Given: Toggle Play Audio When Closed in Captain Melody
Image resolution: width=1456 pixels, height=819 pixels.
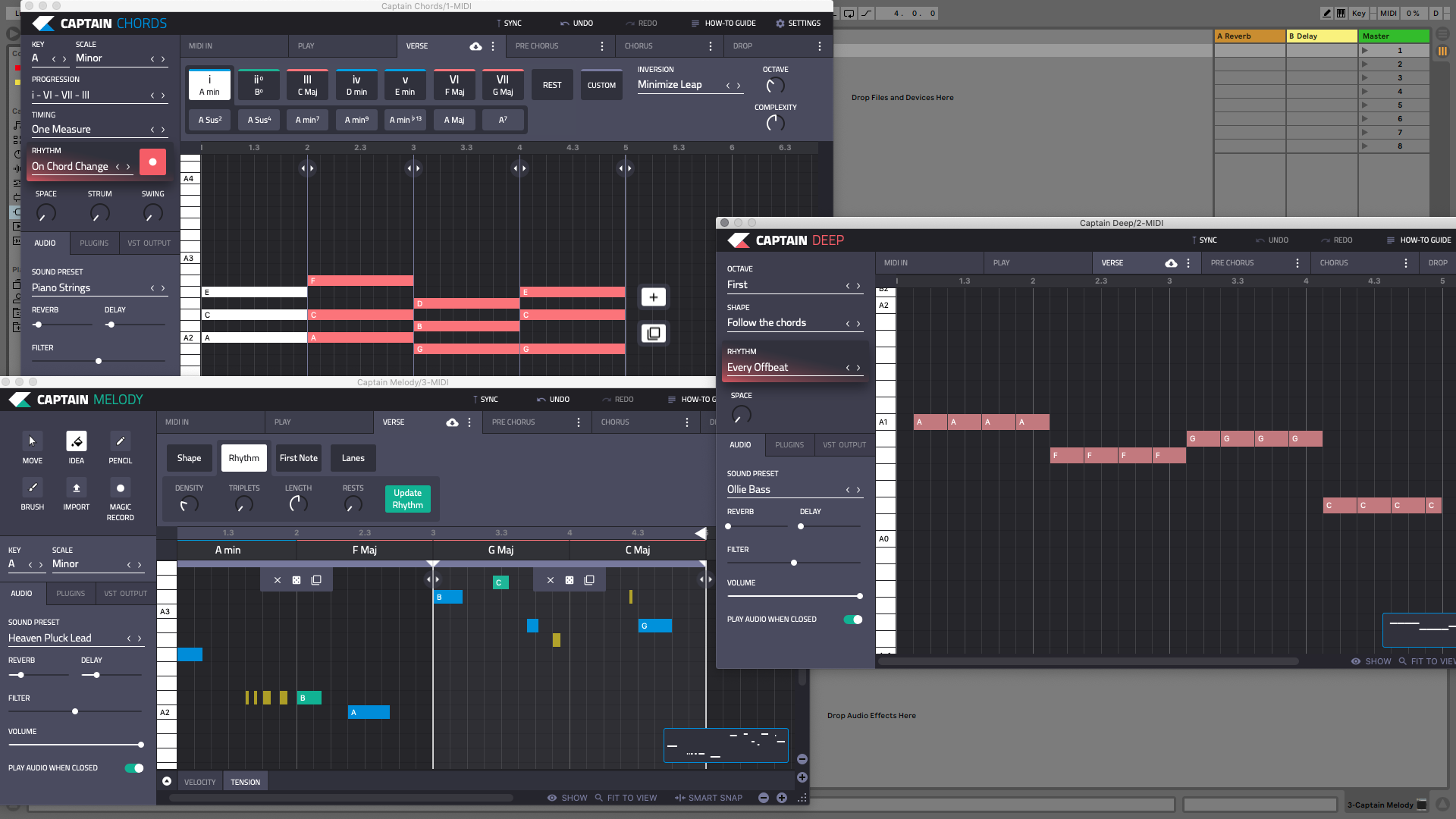Looking at the screenshot, I should [134, 768].
